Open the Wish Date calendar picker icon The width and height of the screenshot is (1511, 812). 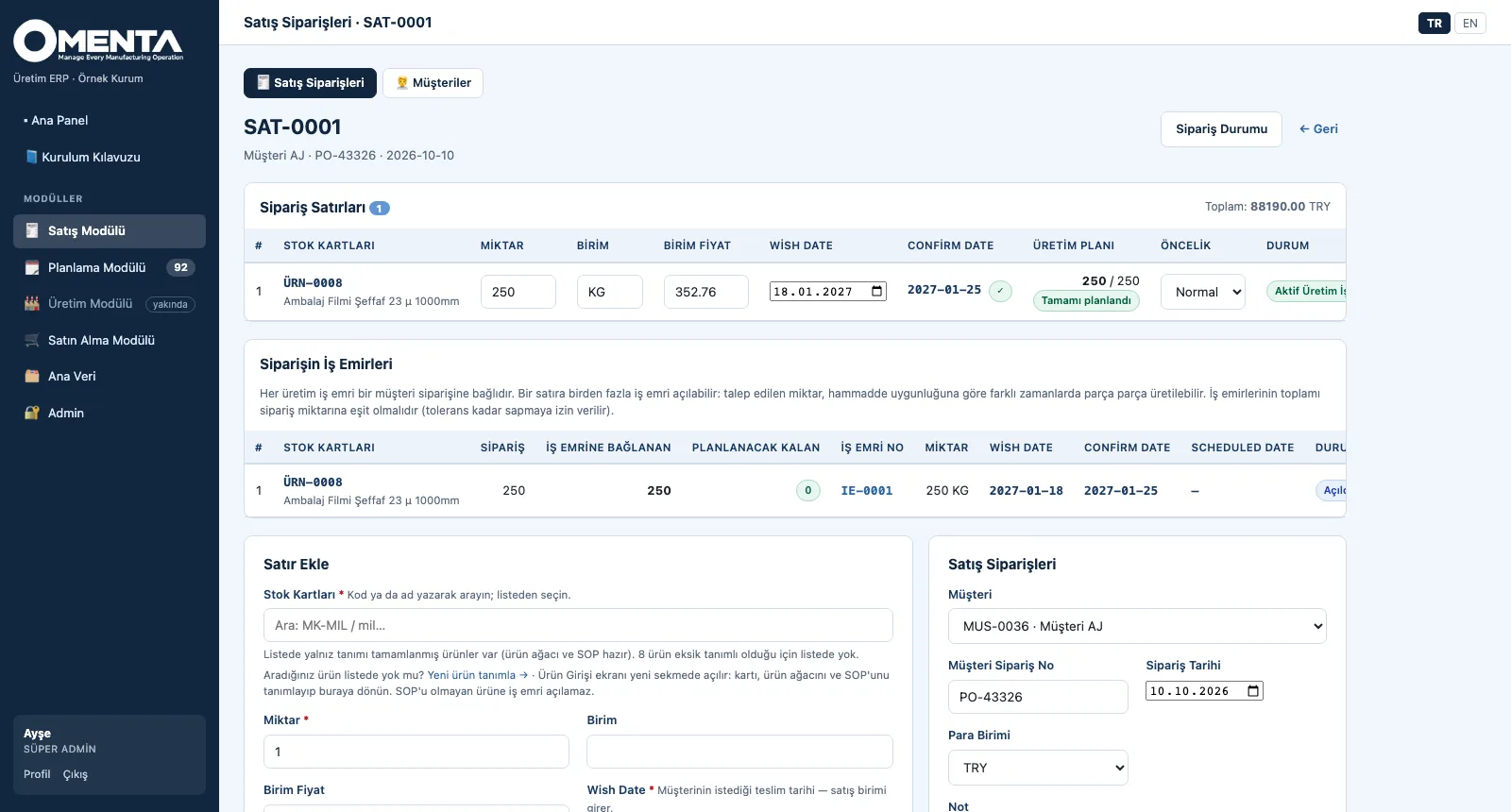(x=877, y=291)
